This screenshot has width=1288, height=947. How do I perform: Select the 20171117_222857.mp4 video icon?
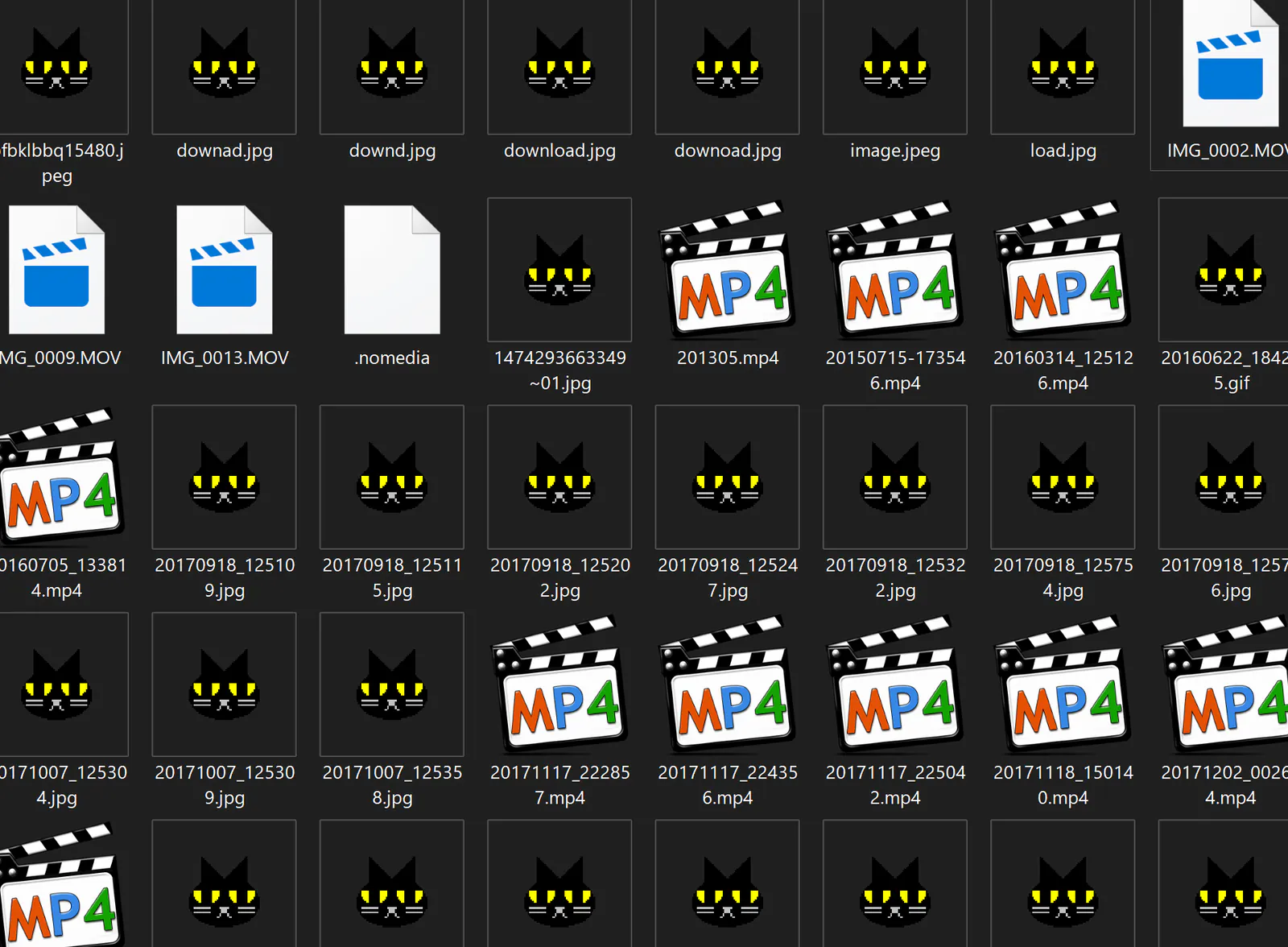[x=559, y=684]
